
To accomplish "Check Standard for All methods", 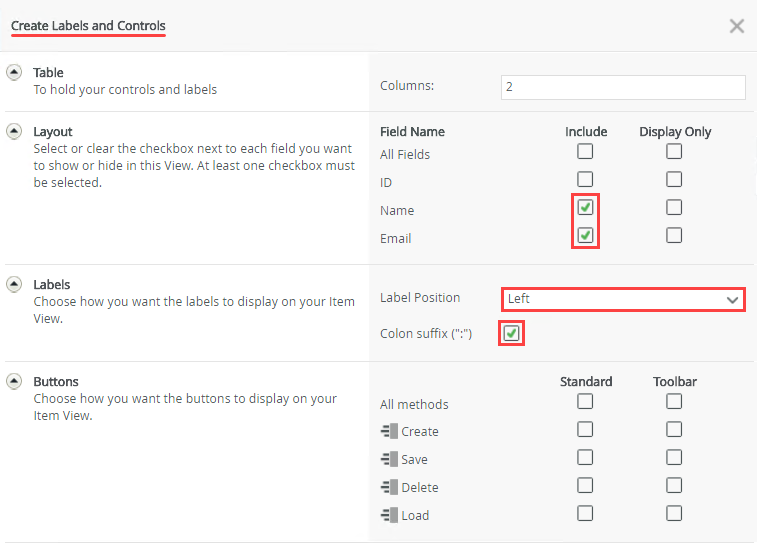I will click(x=585, y=402).
